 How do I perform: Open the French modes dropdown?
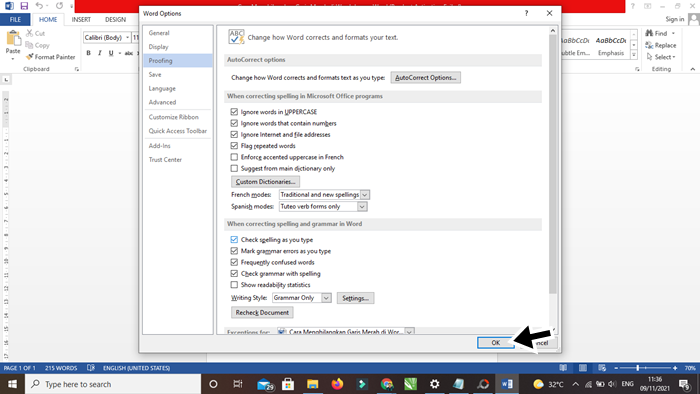365,195
